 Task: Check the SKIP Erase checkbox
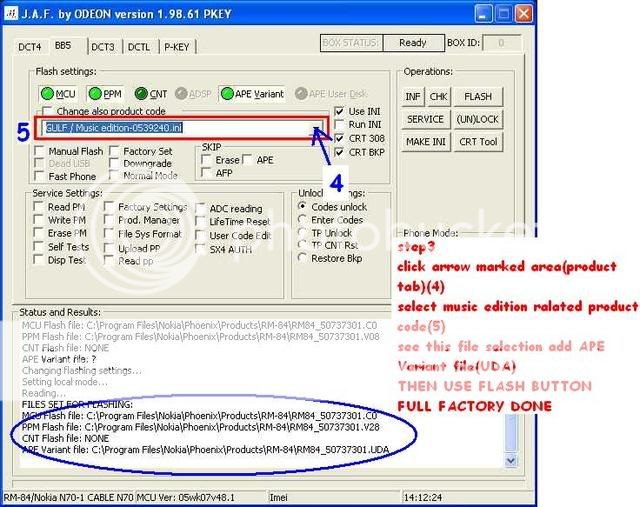pyautogui.click(x=207, y=160)
